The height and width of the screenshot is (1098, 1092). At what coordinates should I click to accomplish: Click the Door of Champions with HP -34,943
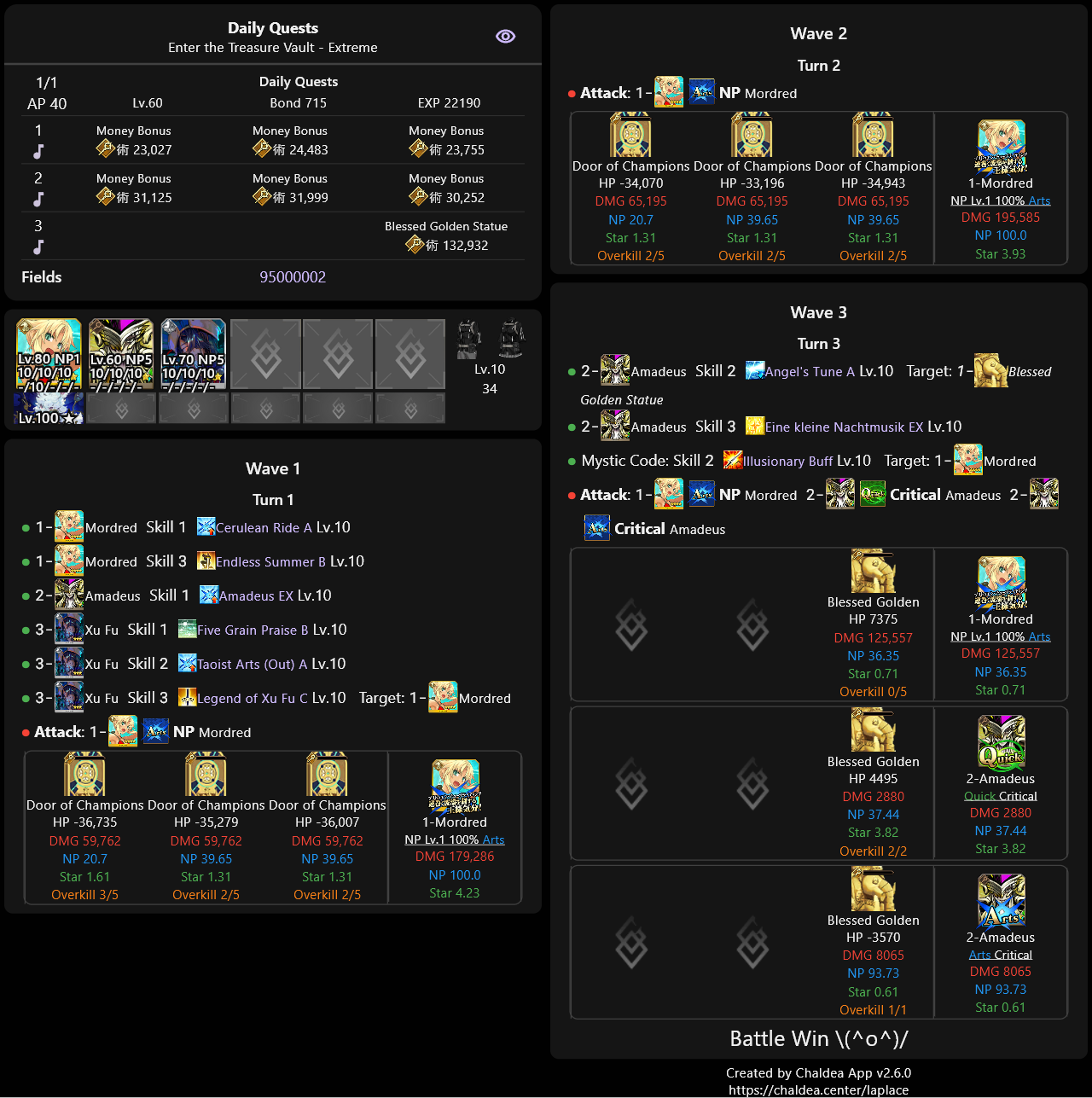pyautogui.click(x=873, y=136)
